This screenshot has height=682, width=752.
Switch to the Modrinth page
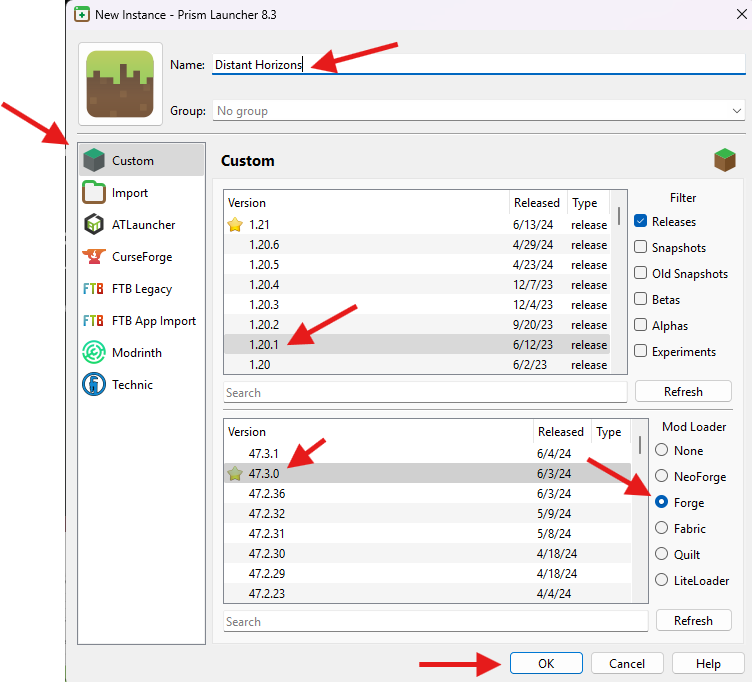coord(141,353)
